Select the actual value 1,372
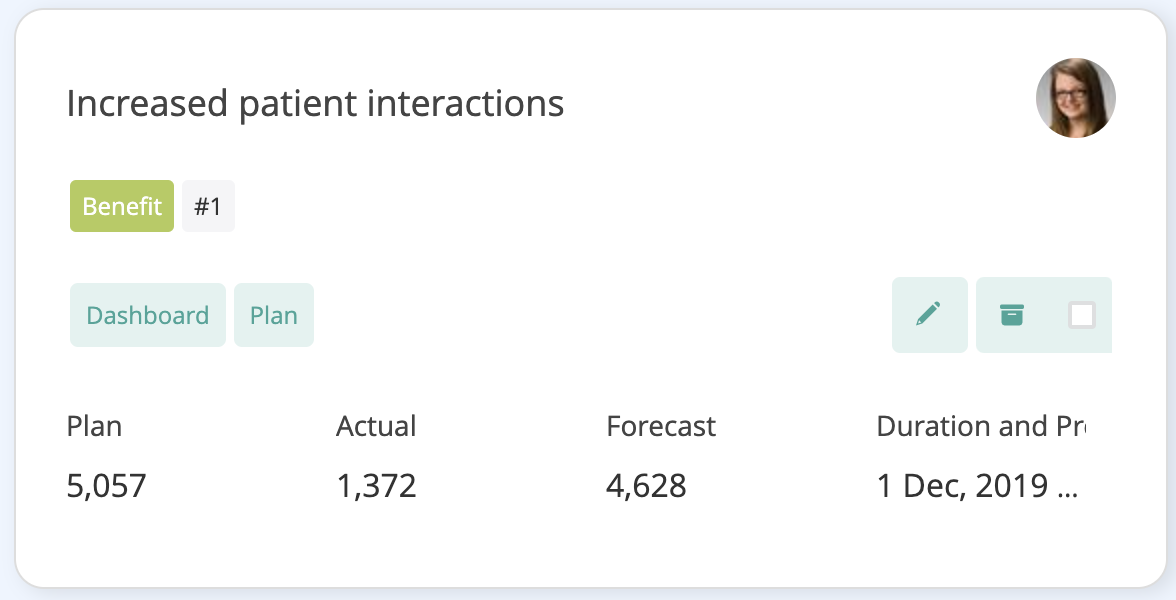The height and width of the screenshot is (600, 1176). tap(376, 486)
